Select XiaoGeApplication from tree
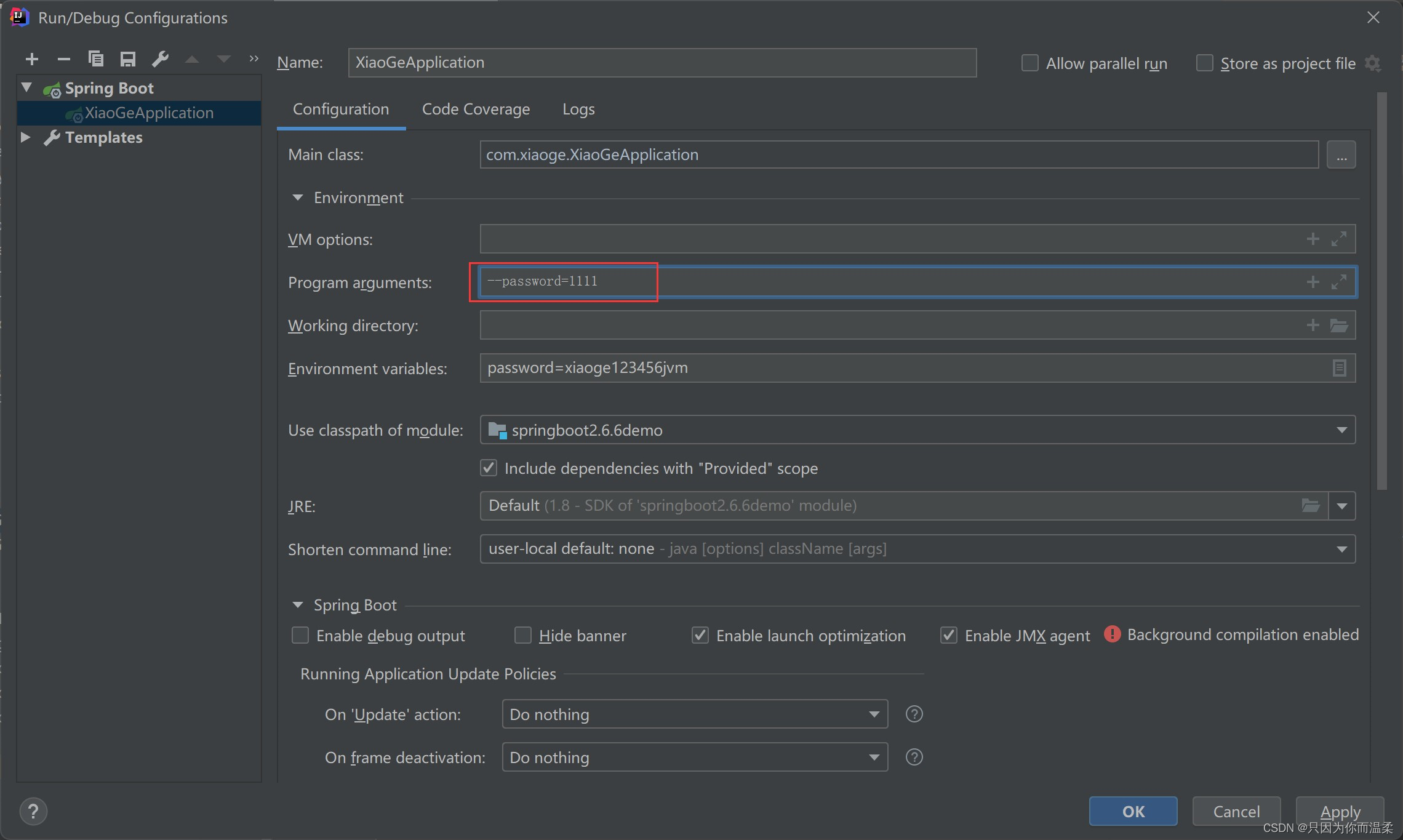The width and height of the screenshot is (1403, 840). coord(148,113)
